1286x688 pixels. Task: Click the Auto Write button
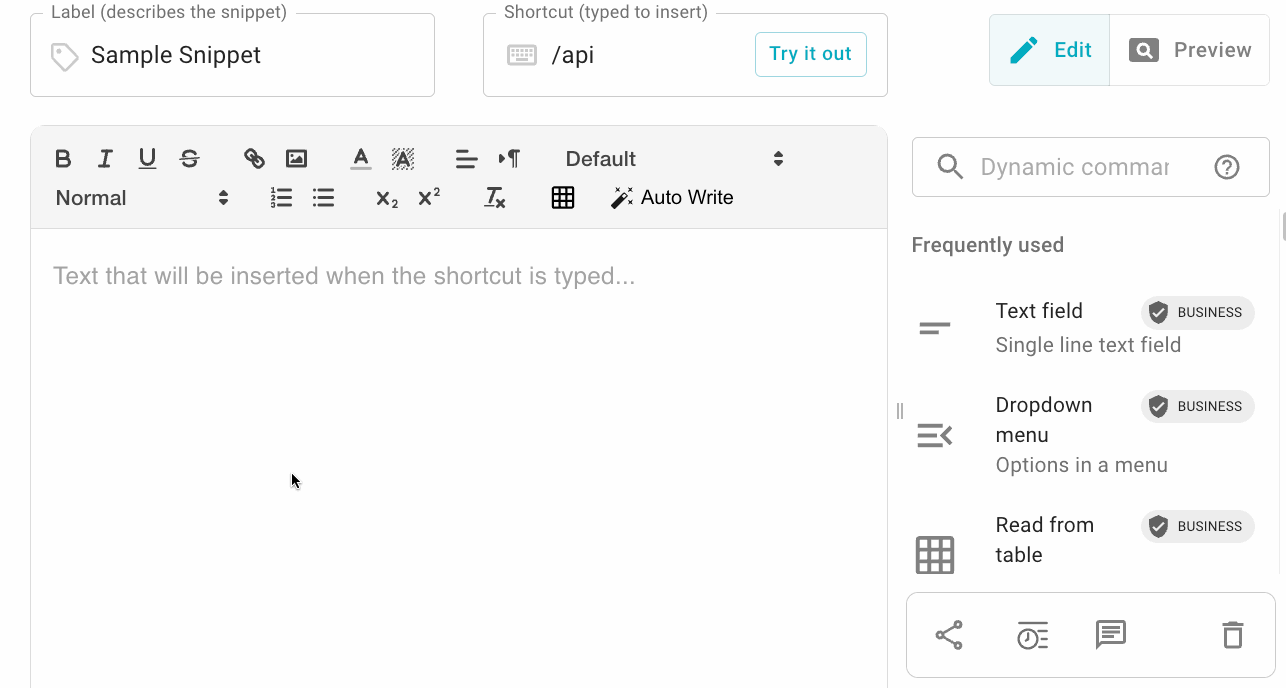pos(672,198)
